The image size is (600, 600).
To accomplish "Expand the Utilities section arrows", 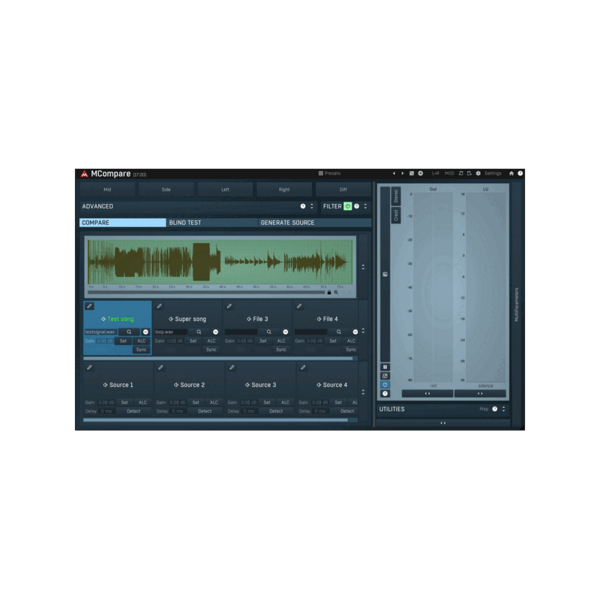I will (x=504, y=409).
